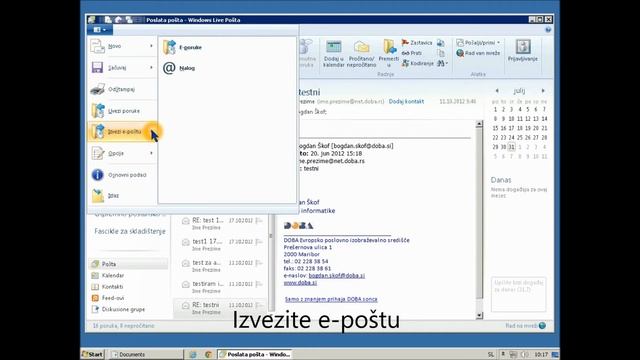Switch to Pošta in sidebar
The height and width of the screenshot is (360, 640).
point(128,264)
